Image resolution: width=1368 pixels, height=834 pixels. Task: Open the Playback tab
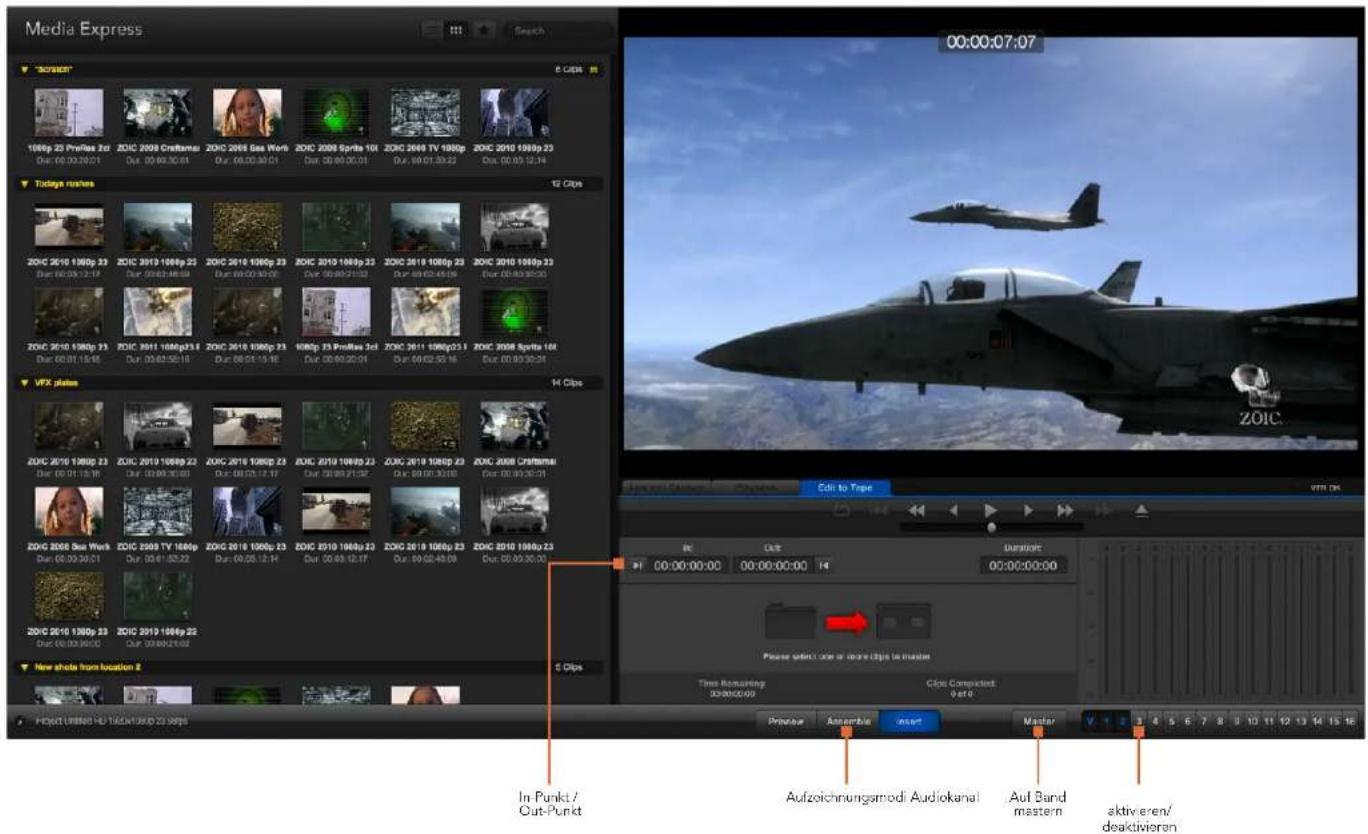point(757,487)
